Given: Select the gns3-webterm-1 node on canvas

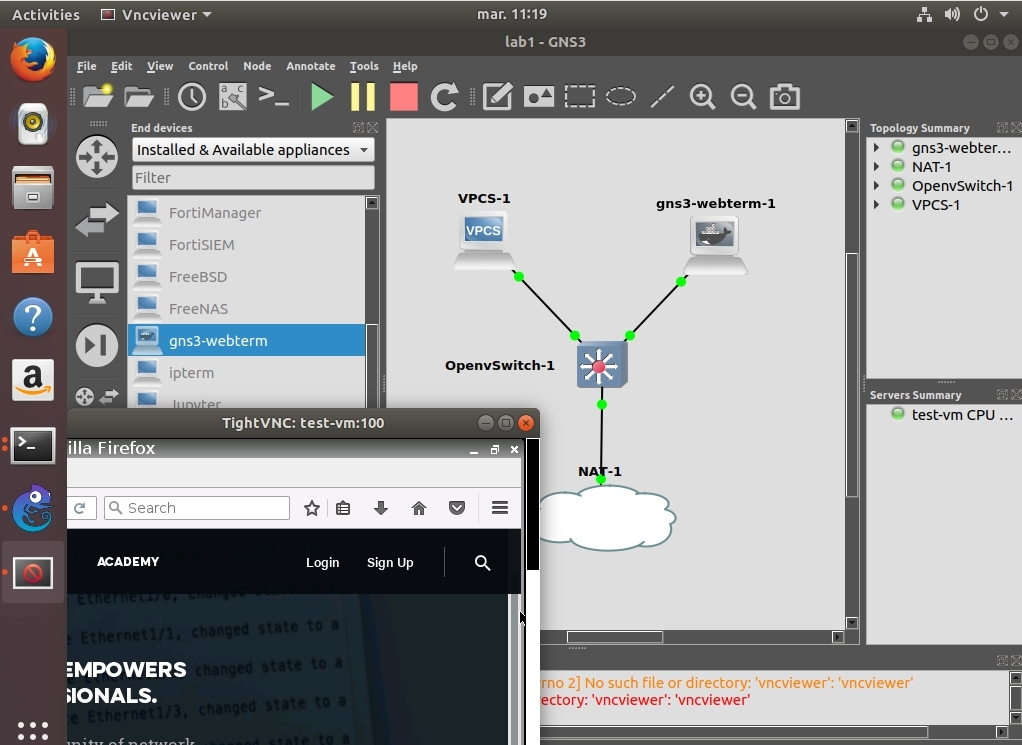Looking at the screenshot, I should point(715,246).
